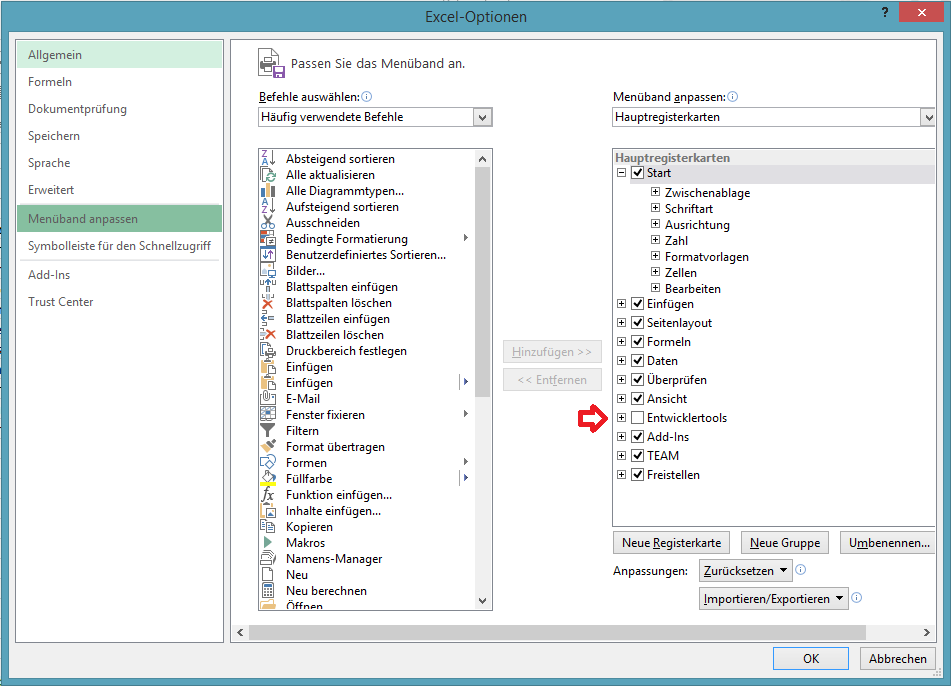The width and height of the screenshot is (951, 686).
Task: Click the horizontal scrollbar right arrow
Action: coord(927,632)
